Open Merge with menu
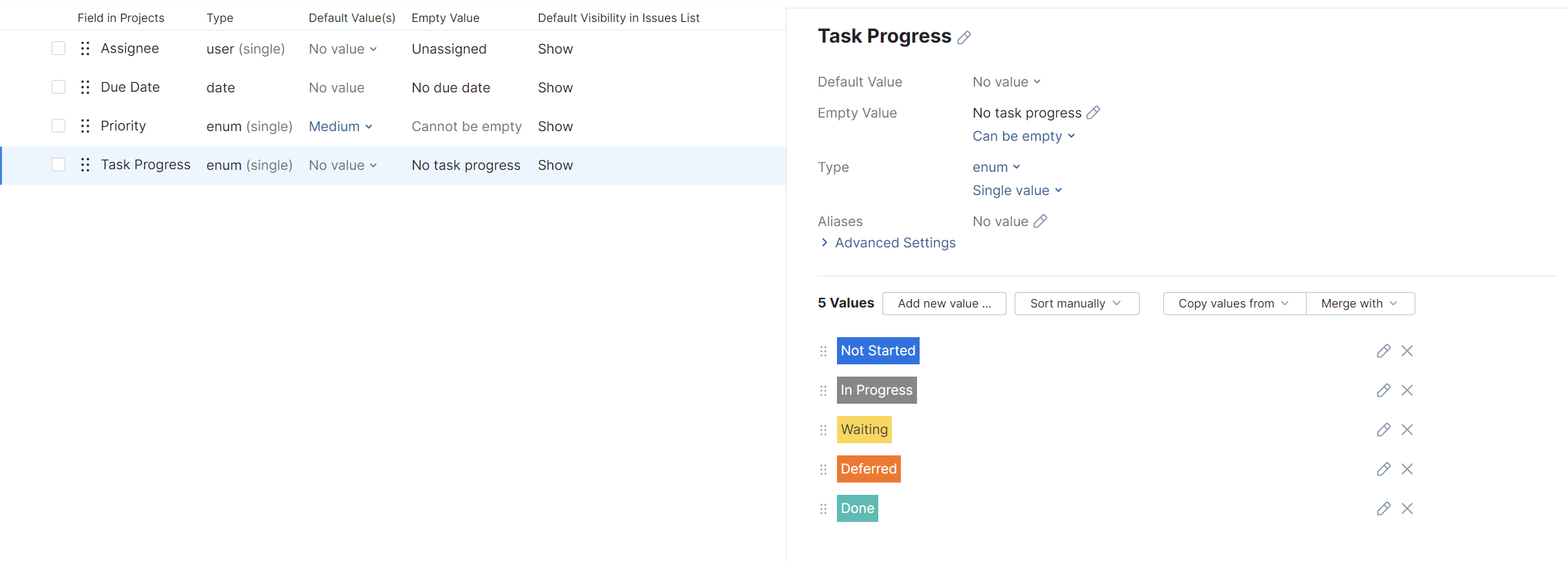Viewport: 1568px width, 562px height. click(x=1359, y=304)
